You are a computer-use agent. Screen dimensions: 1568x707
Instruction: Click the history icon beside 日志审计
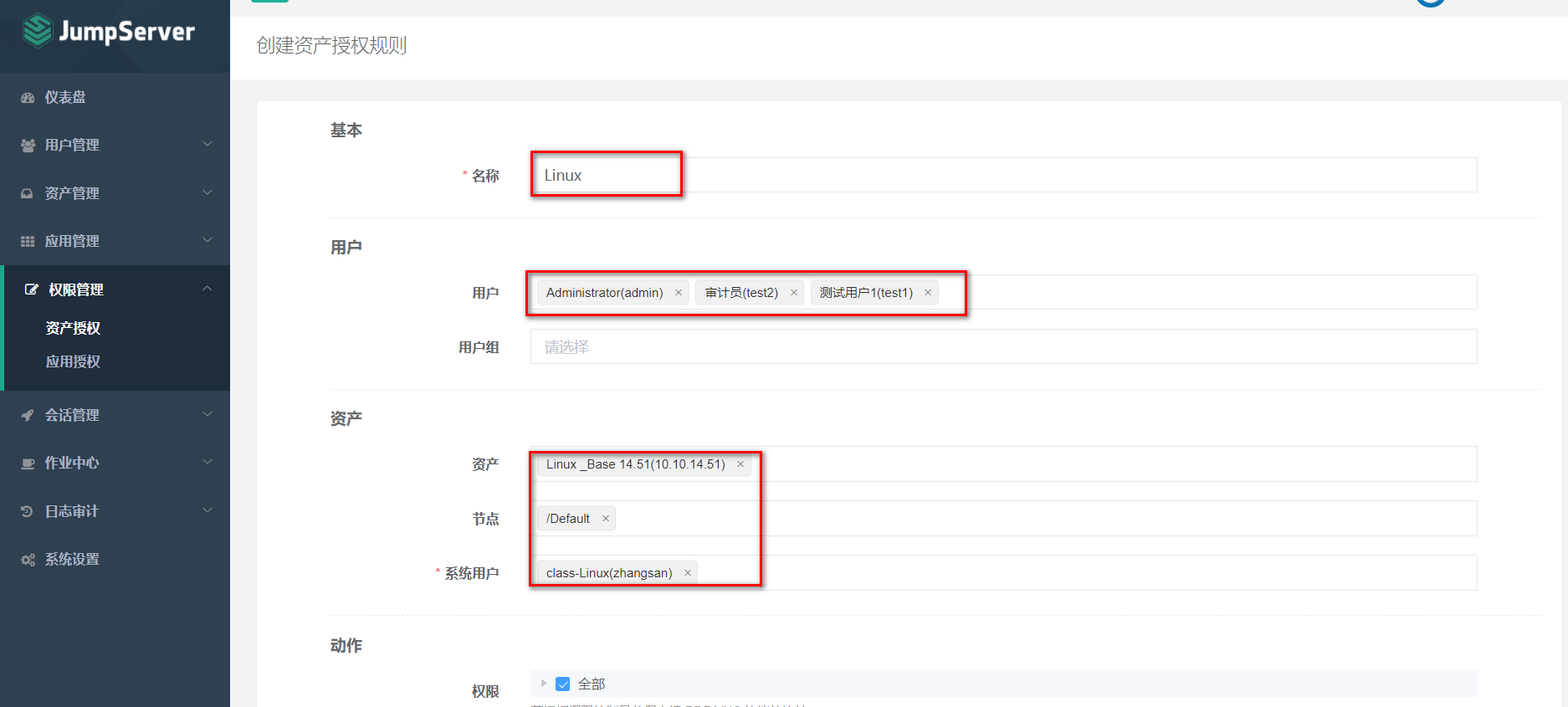coord(28,511)
